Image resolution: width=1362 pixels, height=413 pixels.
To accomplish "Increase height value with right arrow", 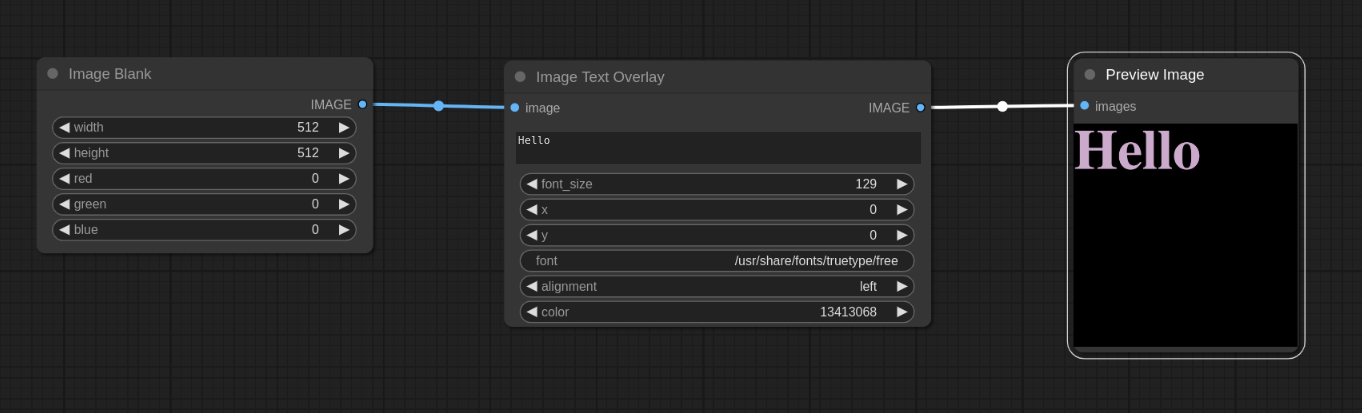I will pos(344,153).
